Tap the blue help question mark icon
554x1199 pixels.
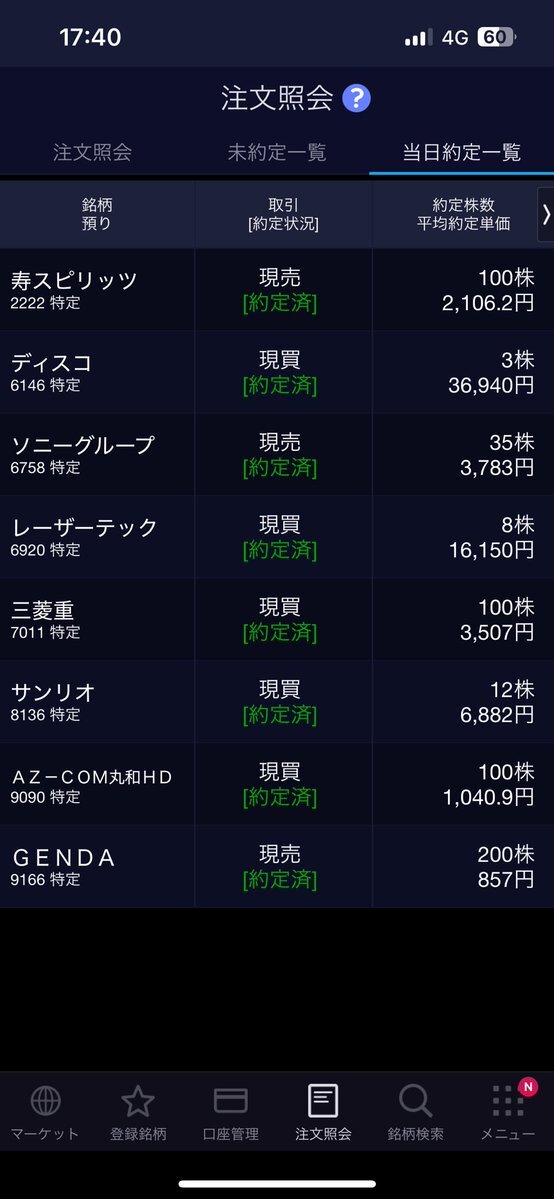click(x=356, y=99)
